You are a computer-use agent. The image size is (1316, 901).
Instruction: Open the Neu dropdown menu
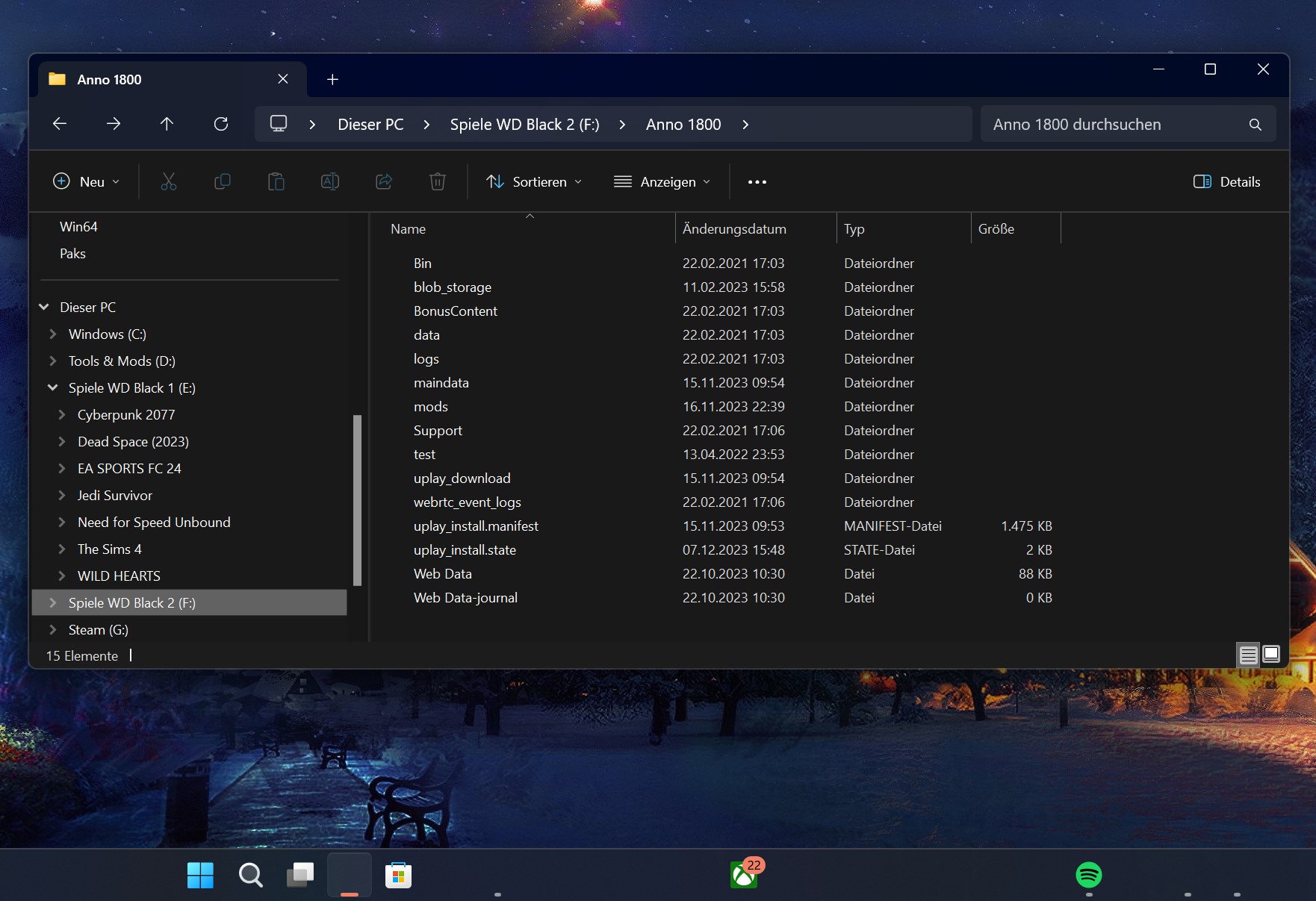86,181
